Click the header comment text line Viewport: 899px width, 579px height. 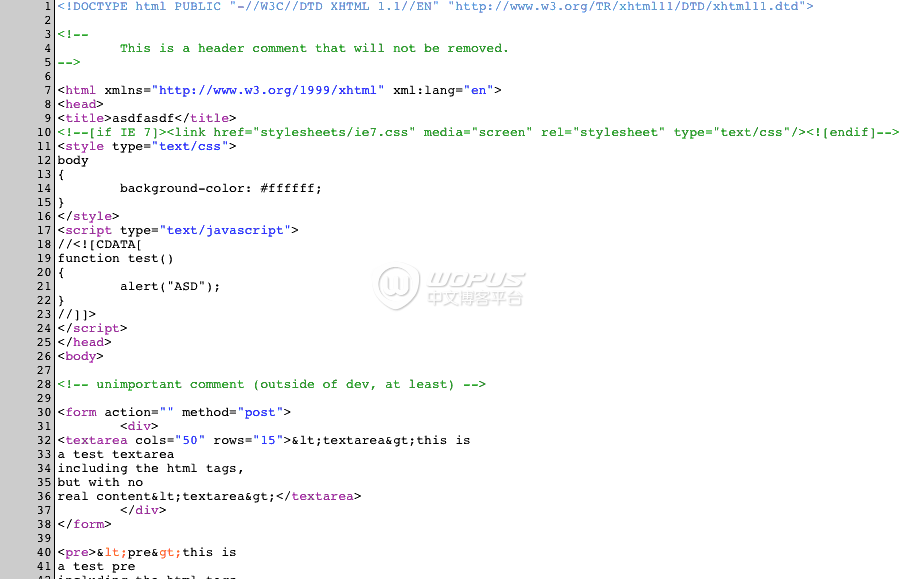[314, 48]
